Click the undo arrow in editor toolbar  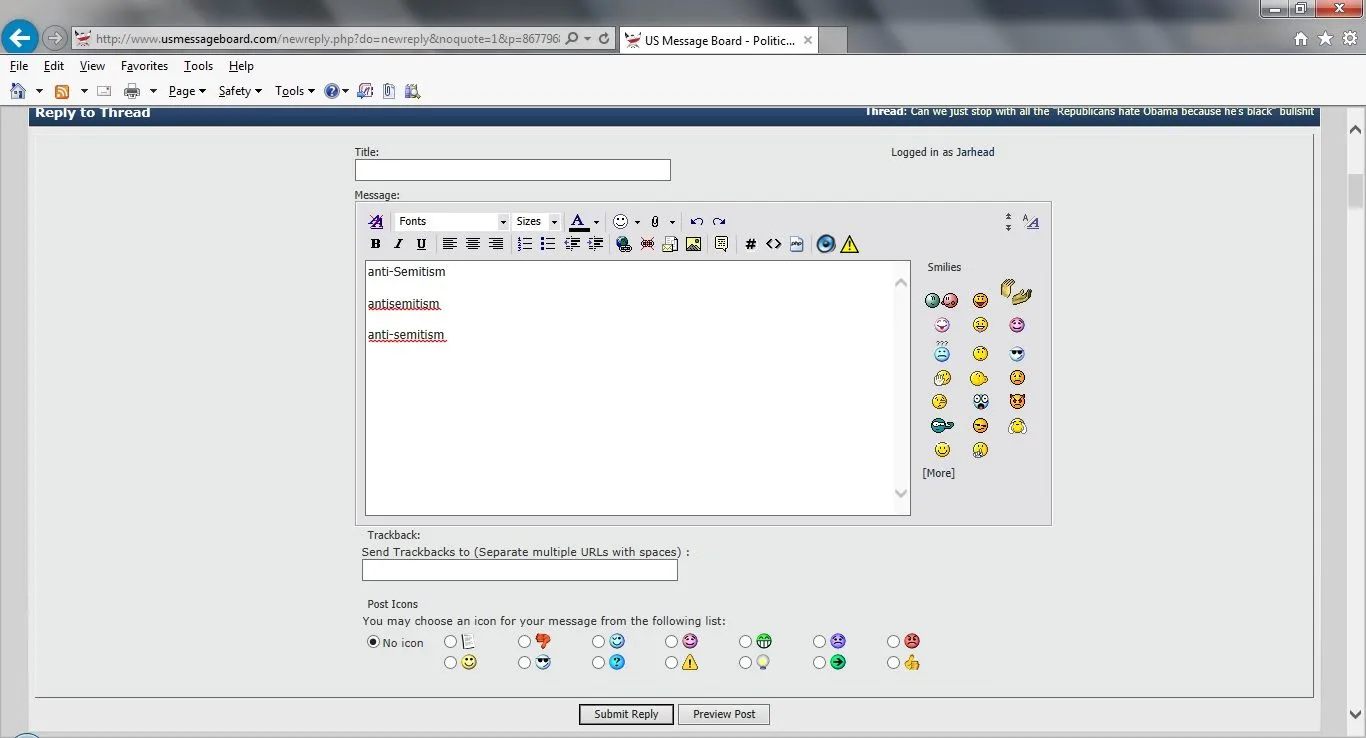(x=697, y=222)
